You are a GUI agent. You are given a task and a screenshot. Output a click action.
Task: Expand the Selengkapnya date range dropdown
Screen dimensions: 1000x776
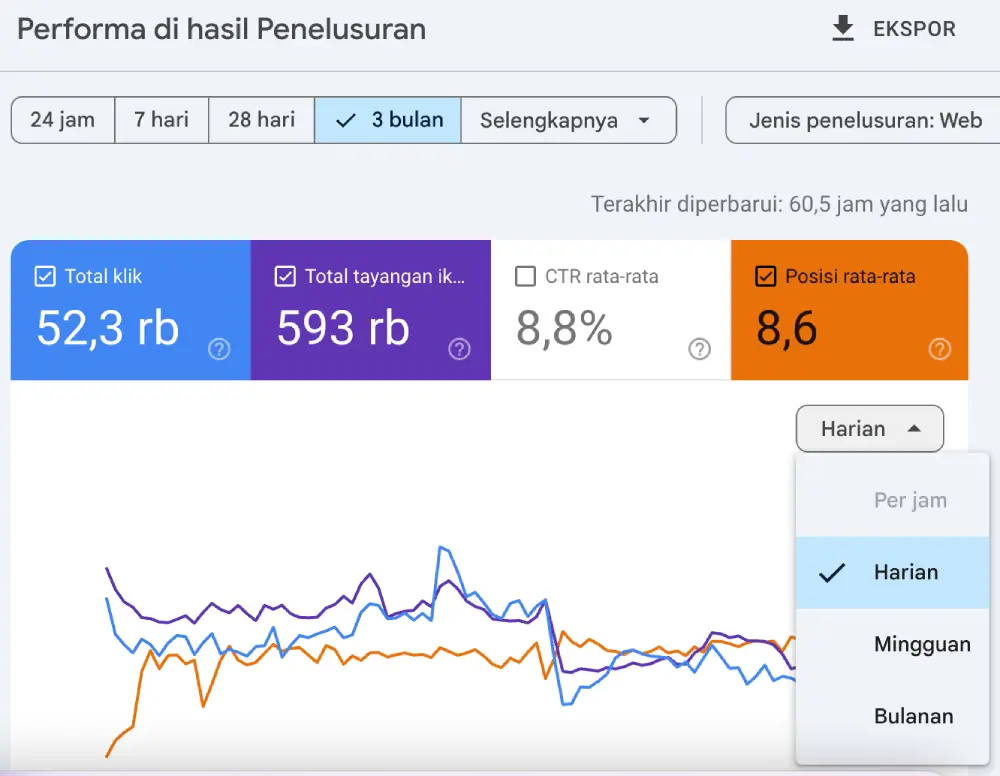tap(568, 120)
